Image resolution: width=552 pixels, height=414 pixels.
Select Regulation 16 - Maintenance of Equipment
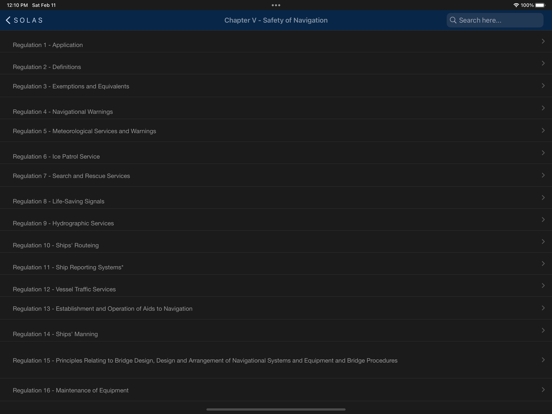[276, 390]
